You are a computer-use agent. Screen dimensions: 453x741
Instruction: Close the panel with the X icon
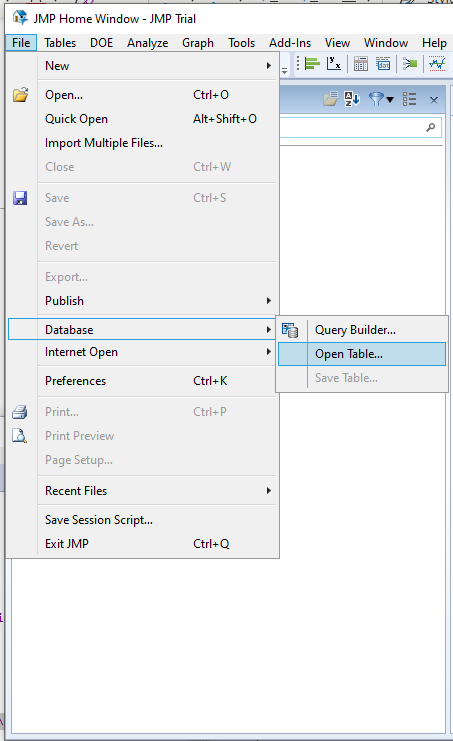point(434,100)
